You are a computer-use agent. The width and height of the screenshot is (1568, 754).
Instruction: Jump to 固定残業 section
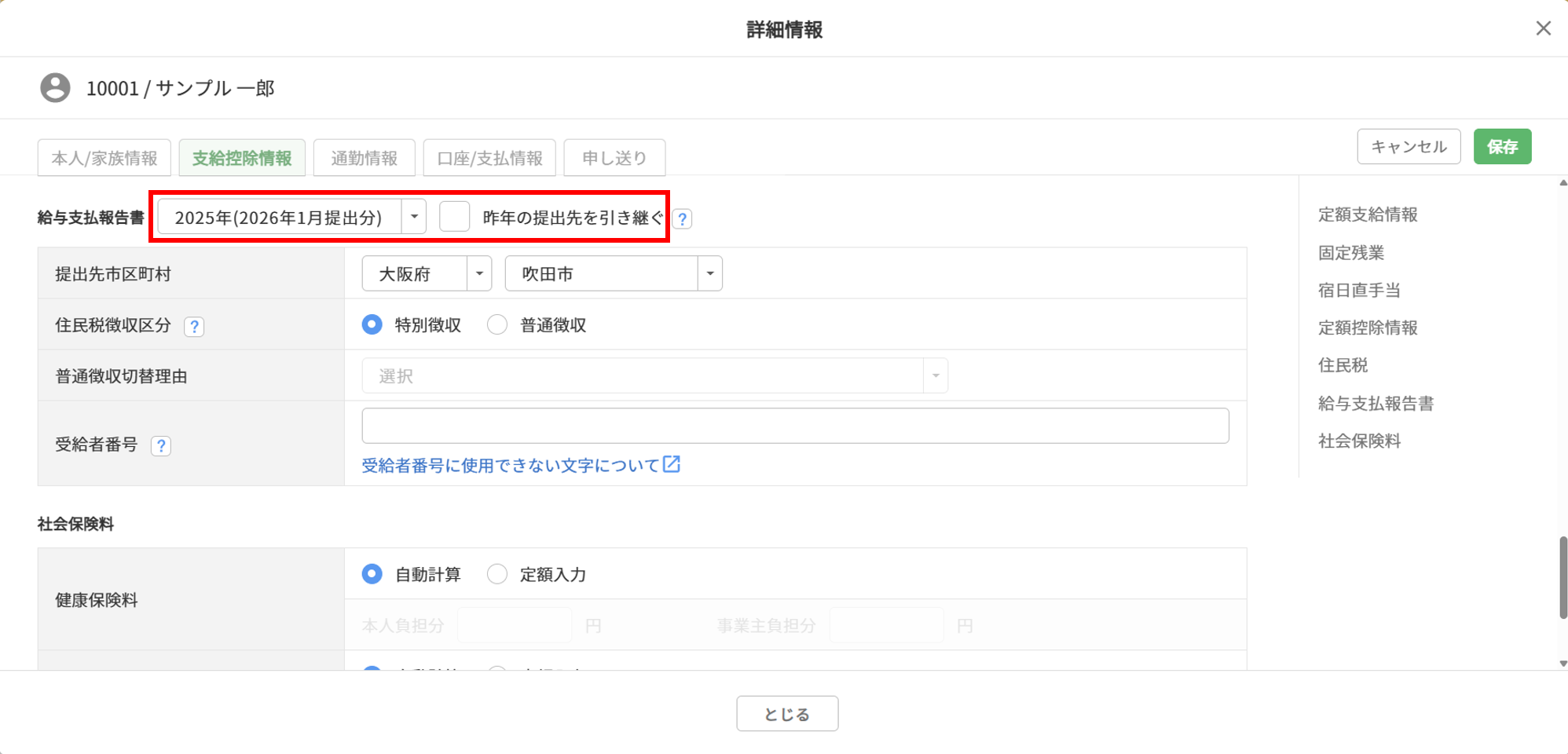pos(1351,252)
